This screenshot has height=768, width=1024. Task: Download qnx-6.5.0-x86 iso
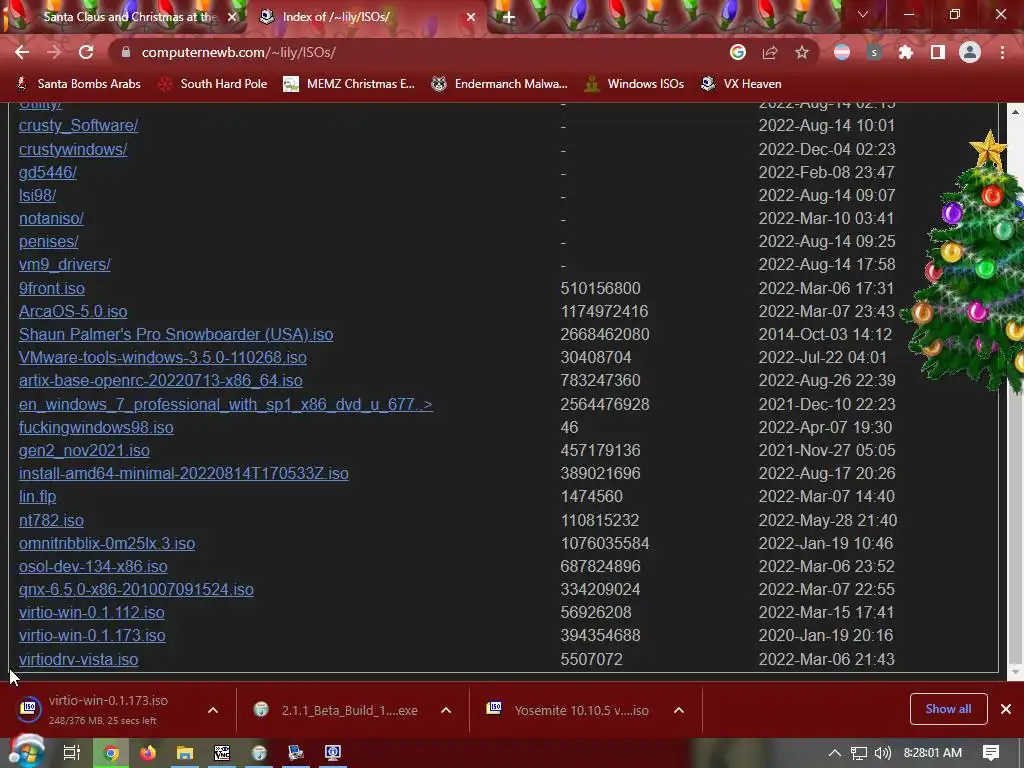[x=136, y=589]
